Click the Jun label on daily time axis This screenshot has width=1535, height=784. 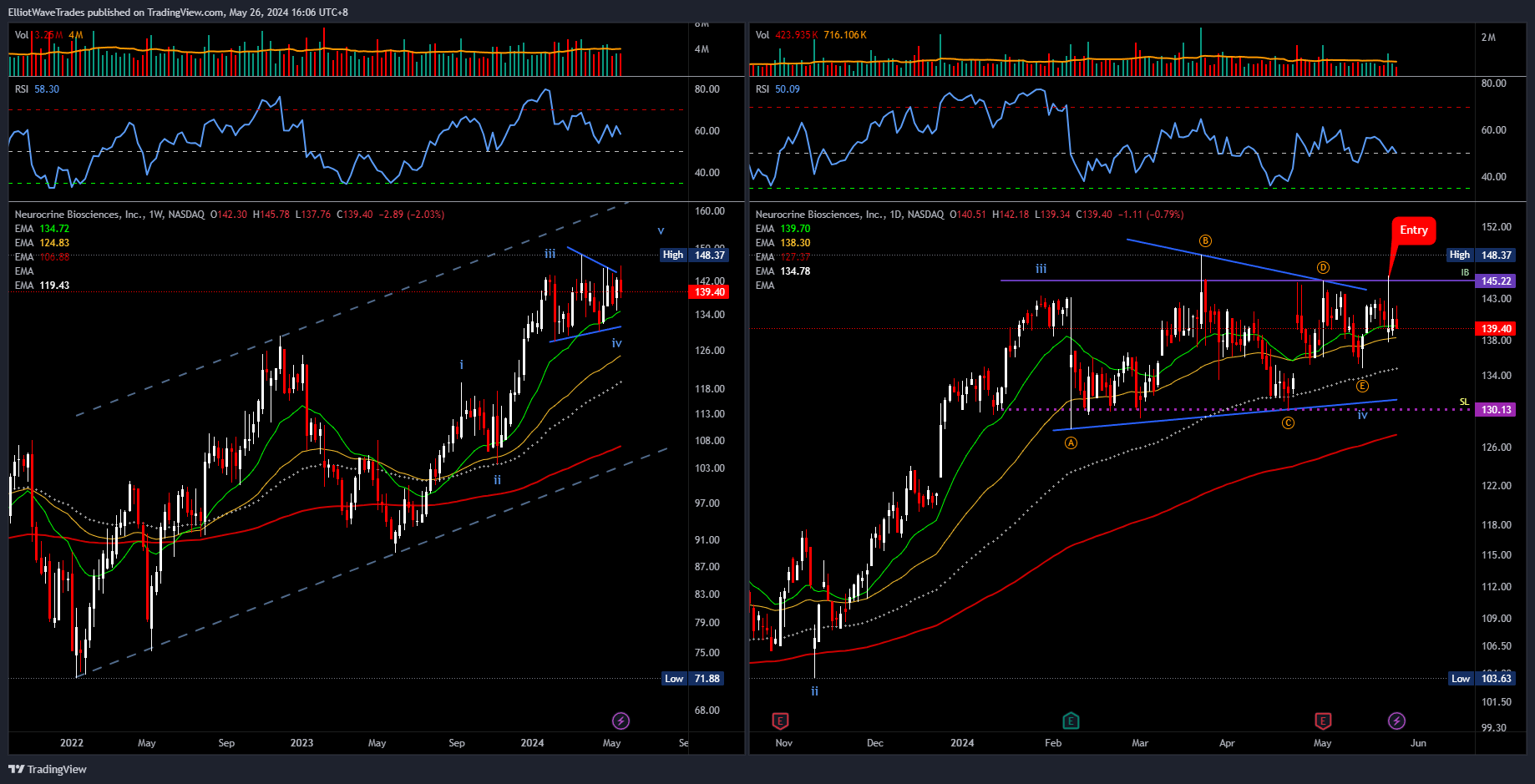click(x=1418, y=743)
